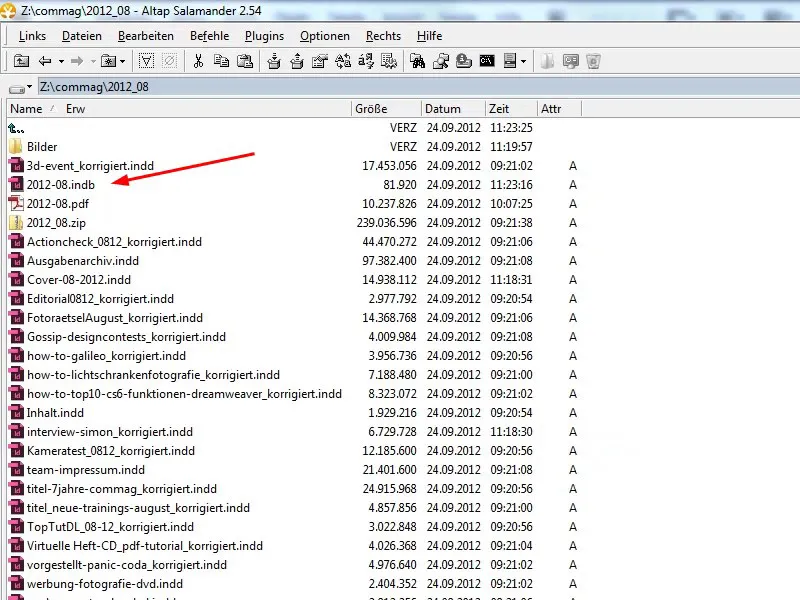Open the Befehle menu
This screenshot has height=600, width=800.
pyautogui.click(x=209, y=36)
